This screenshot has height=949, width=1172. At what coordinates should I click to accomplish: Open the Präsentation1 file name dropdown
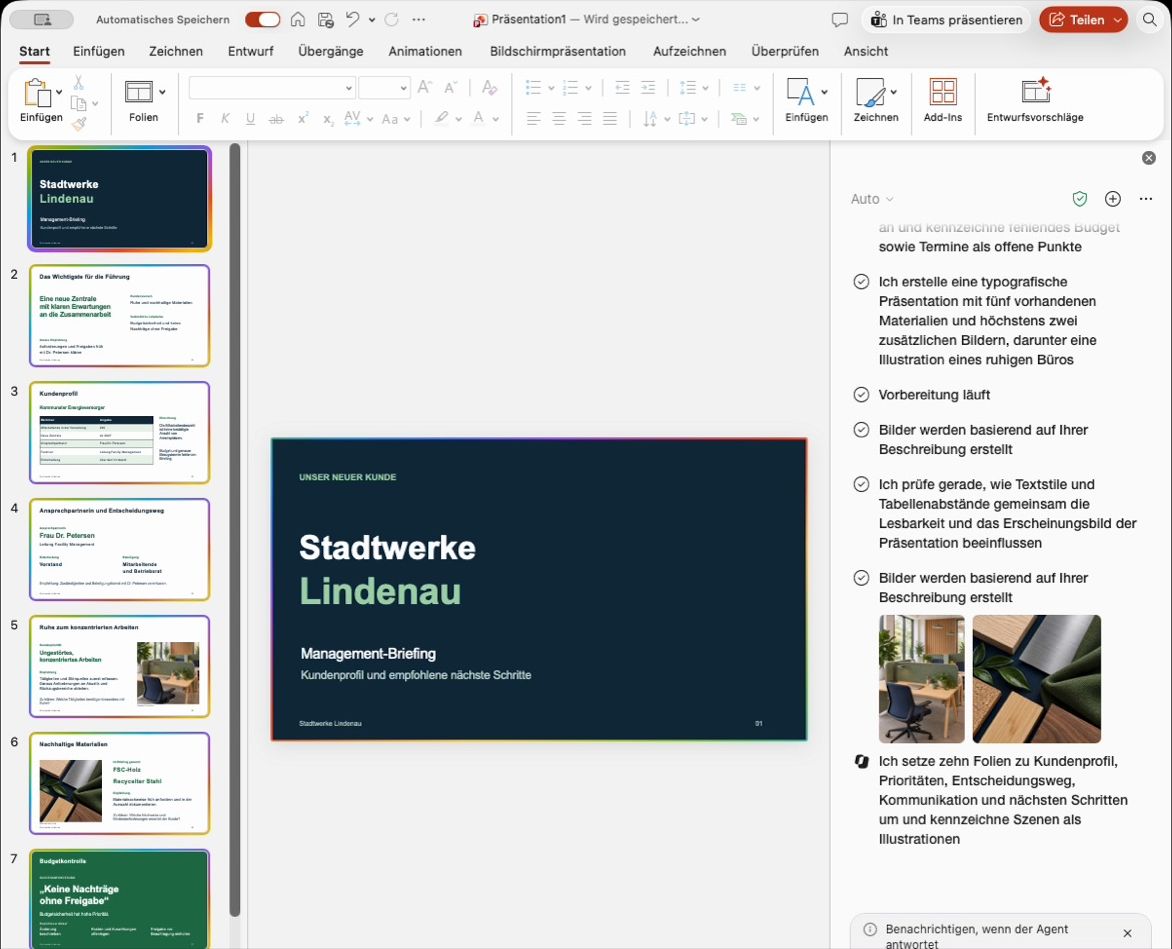point(696,20)
